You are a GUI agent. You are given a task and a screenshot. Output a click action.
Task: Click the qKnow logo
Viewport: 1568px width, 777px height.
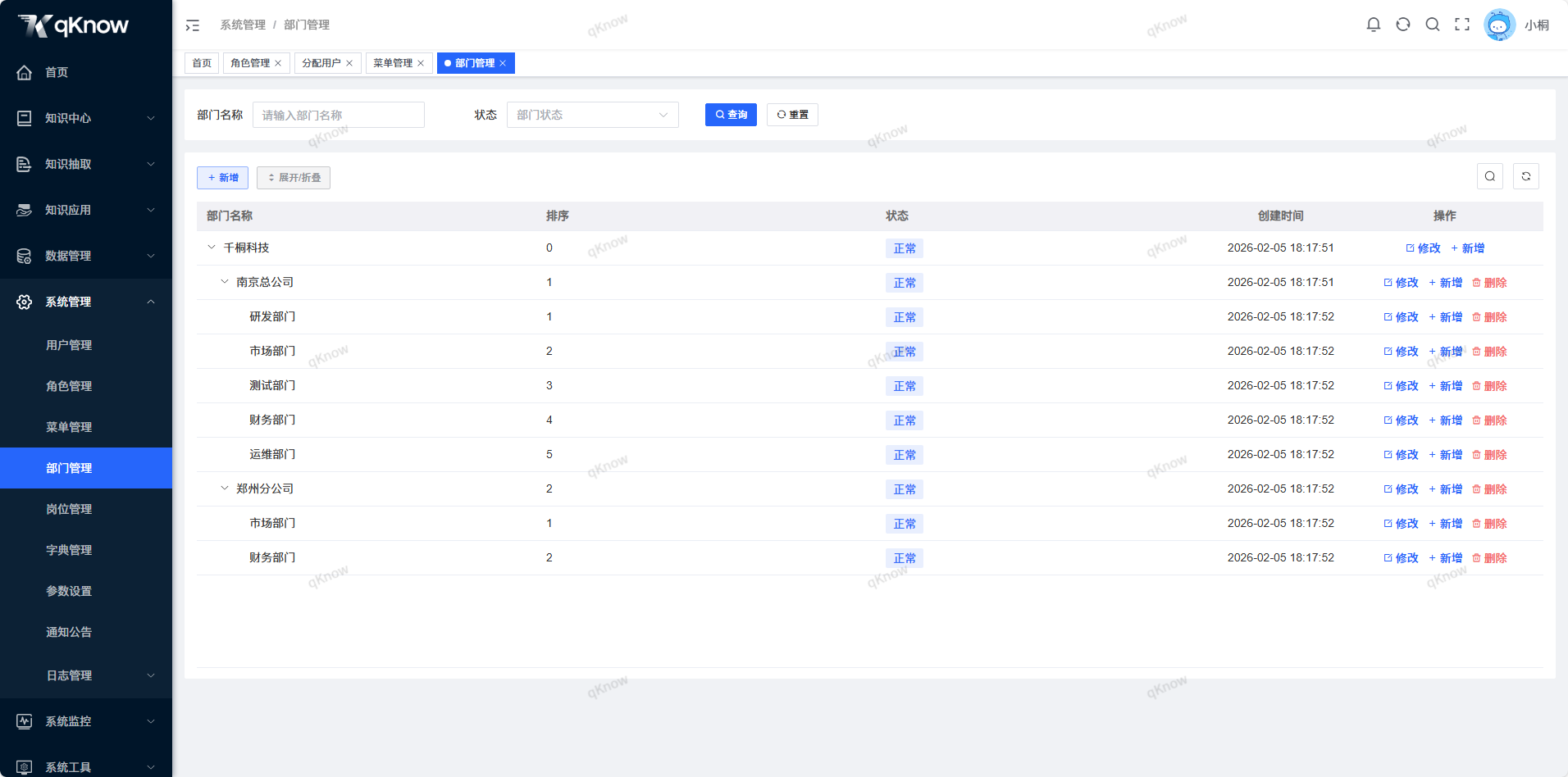coord(74,25)
